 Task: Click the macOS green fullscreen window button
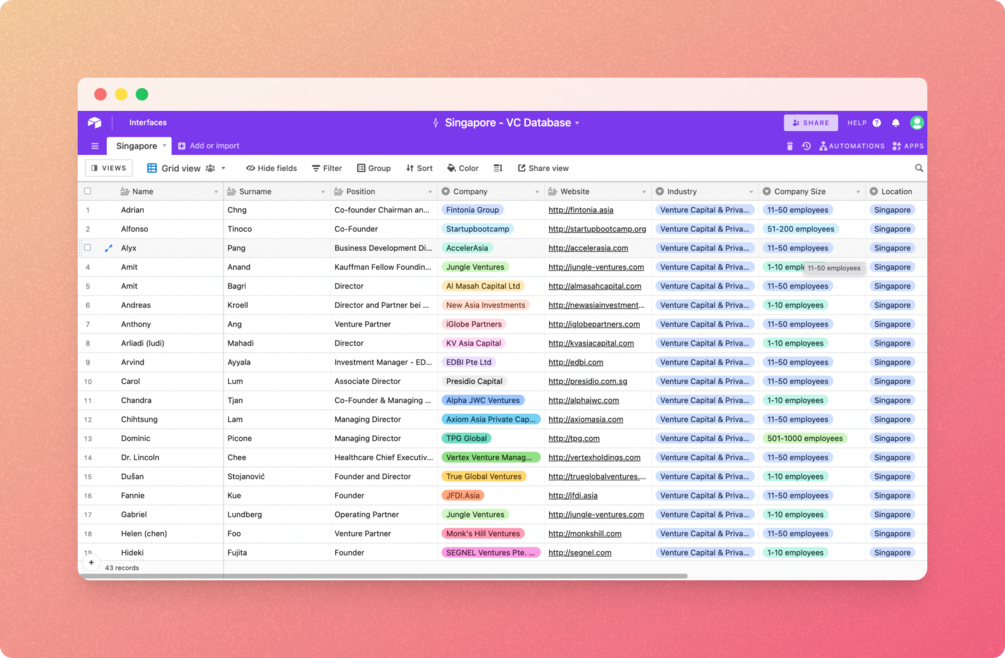(142, 94)
